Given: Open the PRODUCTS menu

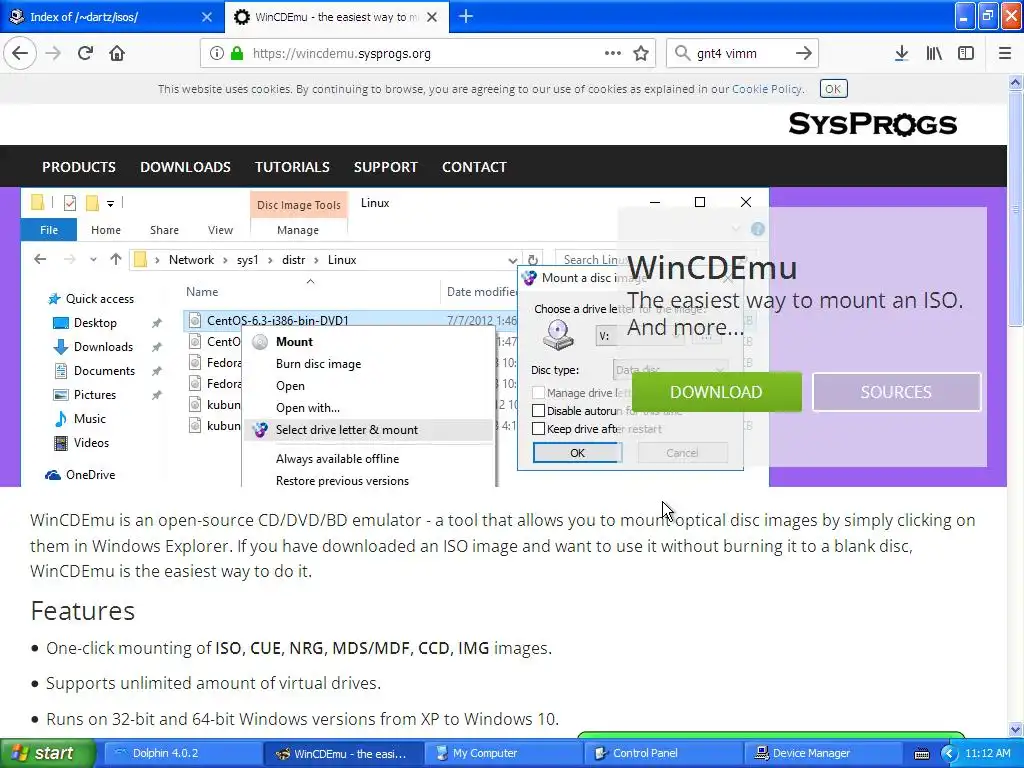Looking at the screenshot, I should tap(79, 167).
